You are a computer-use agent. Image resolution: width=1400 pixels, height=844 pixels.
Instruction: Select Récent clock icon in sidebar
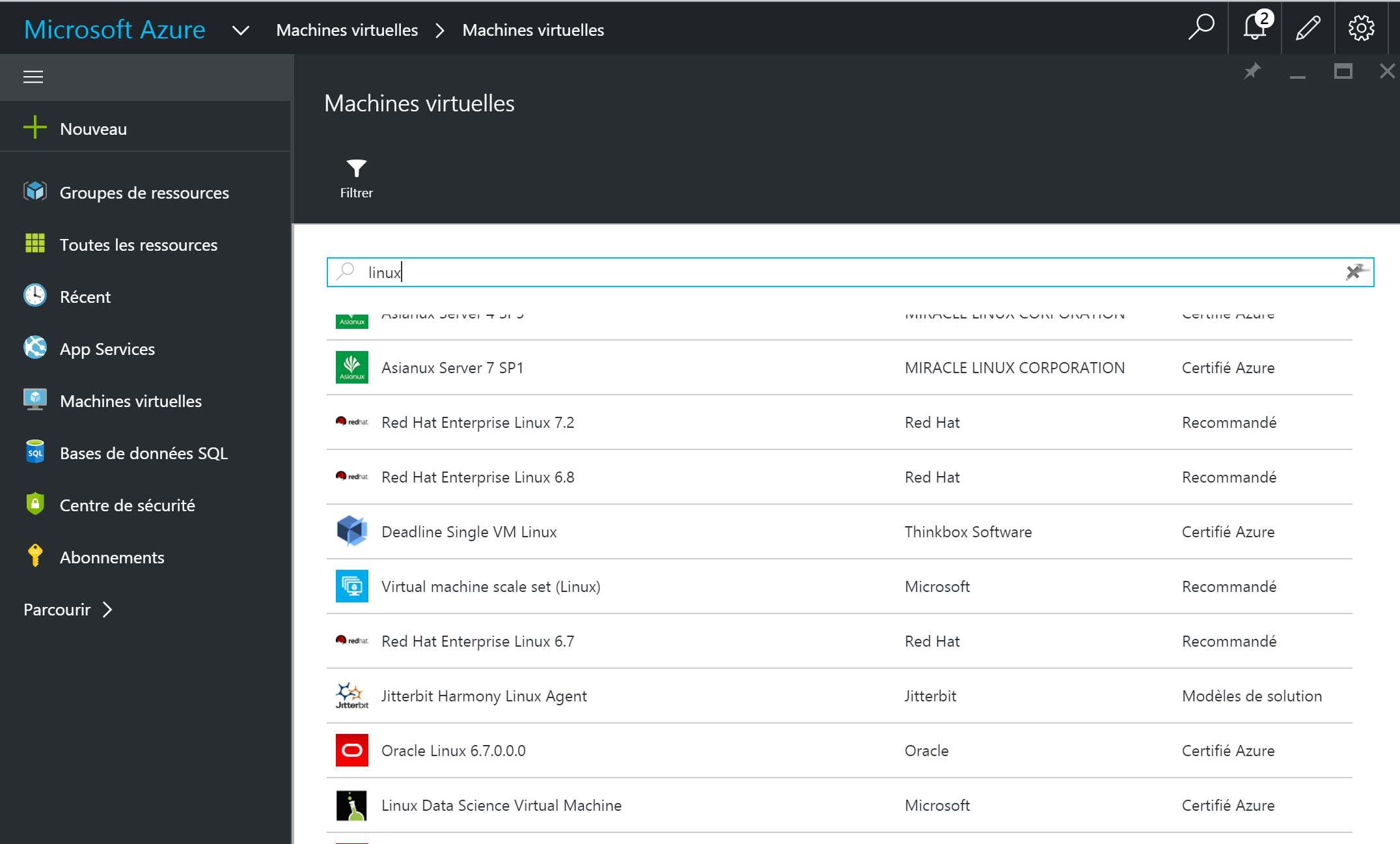point(34,296)
